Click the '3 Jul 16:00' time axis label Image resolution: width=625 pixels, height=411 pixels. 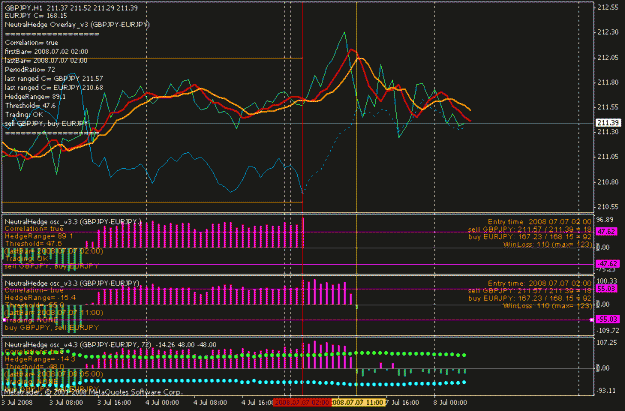click(114, 402)
